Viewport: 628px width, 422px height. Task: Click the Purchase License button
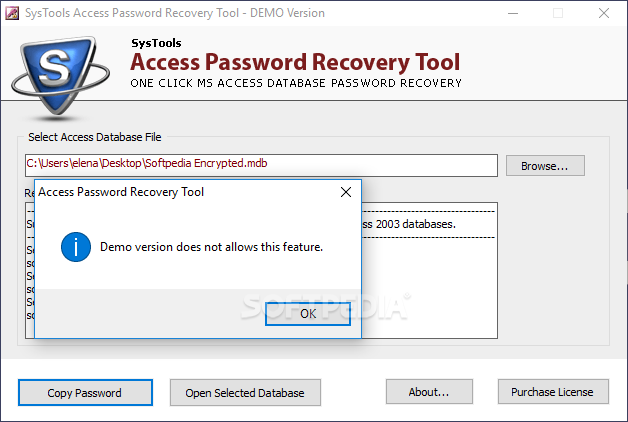point(553,392)
